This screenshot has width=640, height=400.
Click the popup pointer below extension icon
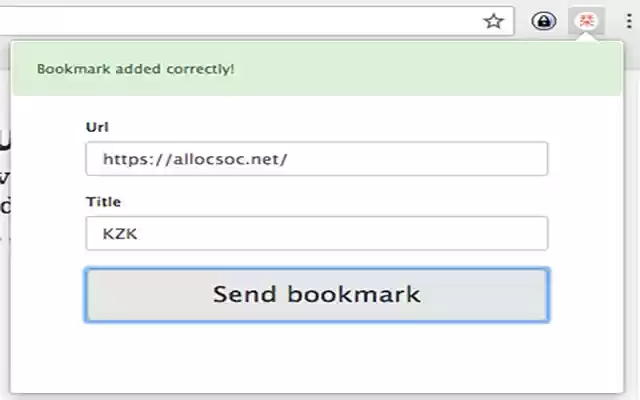point(588,38)
